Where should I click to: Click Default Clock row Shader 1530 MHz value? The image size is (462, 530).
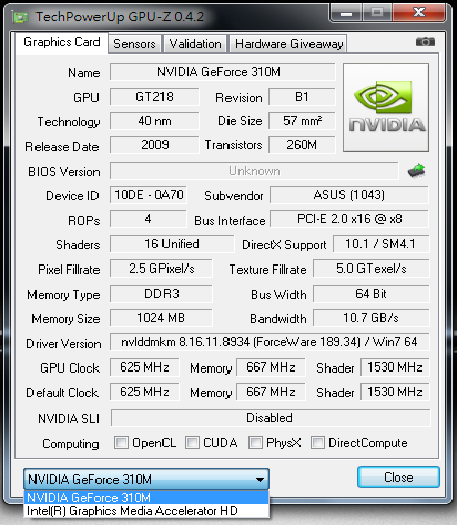pyautogui.click(x=395, y=392)
